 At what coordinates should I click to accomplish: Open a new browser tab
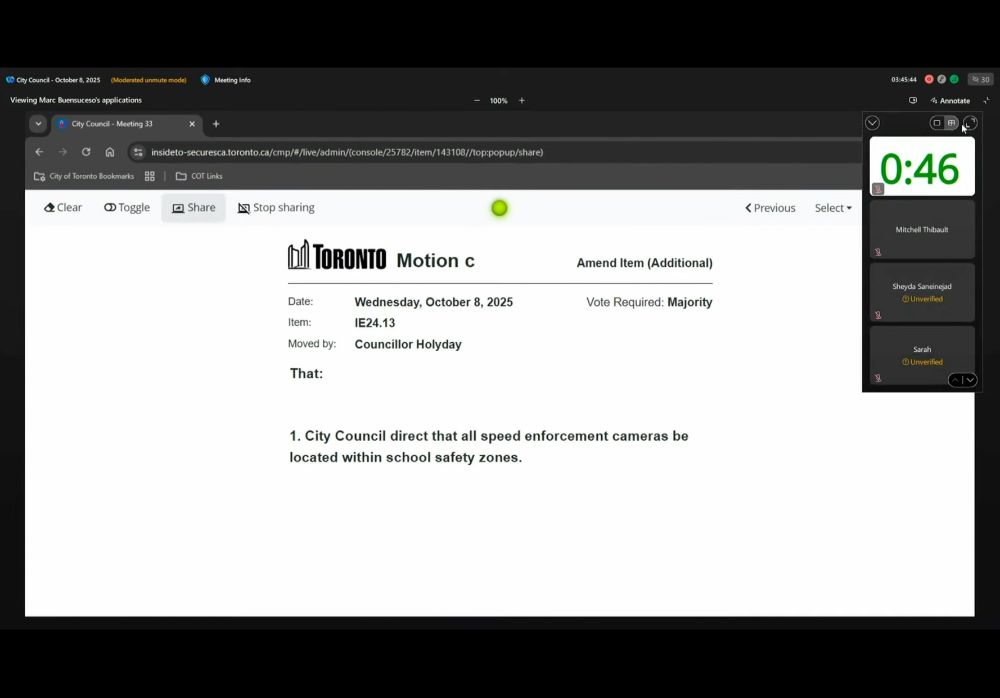pos(216,124)
